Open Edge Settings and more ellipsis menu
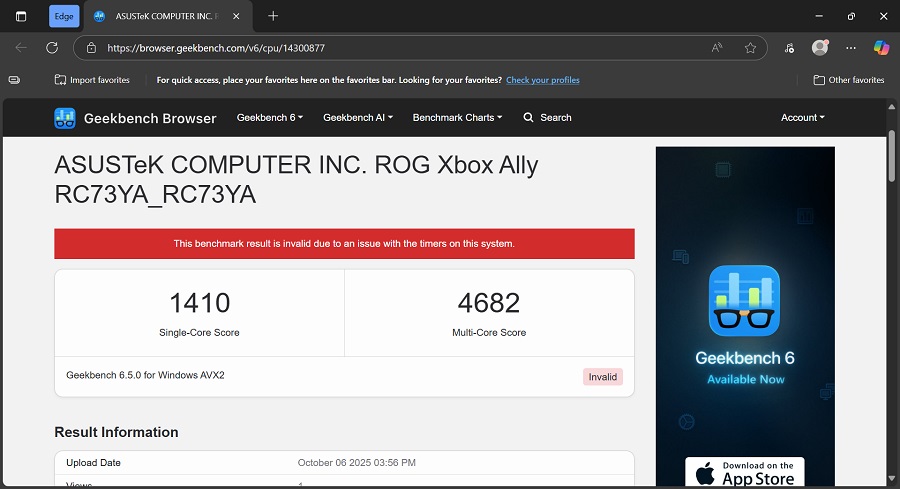This screenshot has width=900, height=489. [x=851, y=47]
